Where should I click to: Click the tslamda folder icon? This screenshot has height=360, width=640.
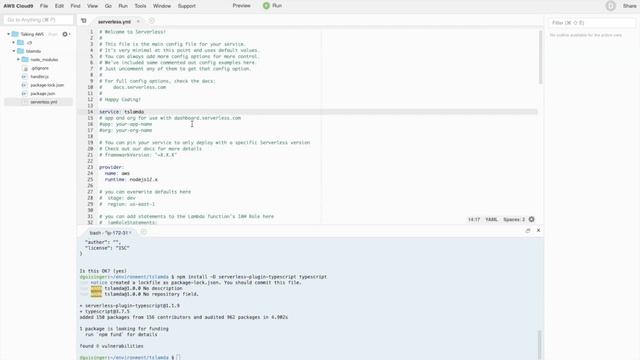click(20, 51)
